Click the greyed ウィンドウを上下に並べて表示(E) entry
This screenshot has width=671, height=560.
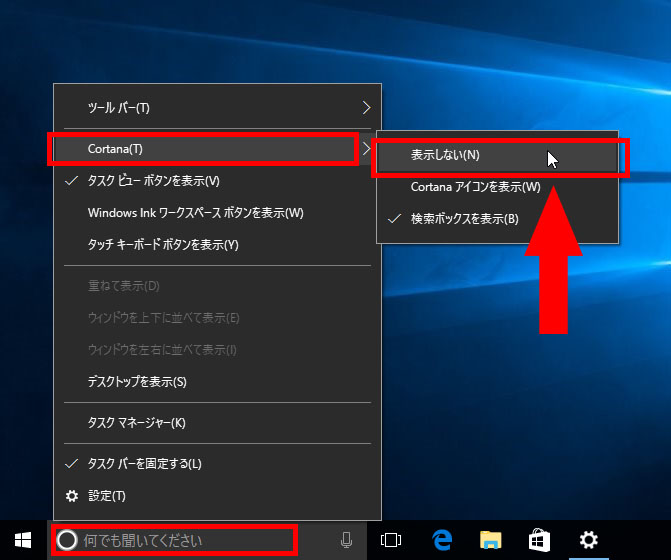217,318
